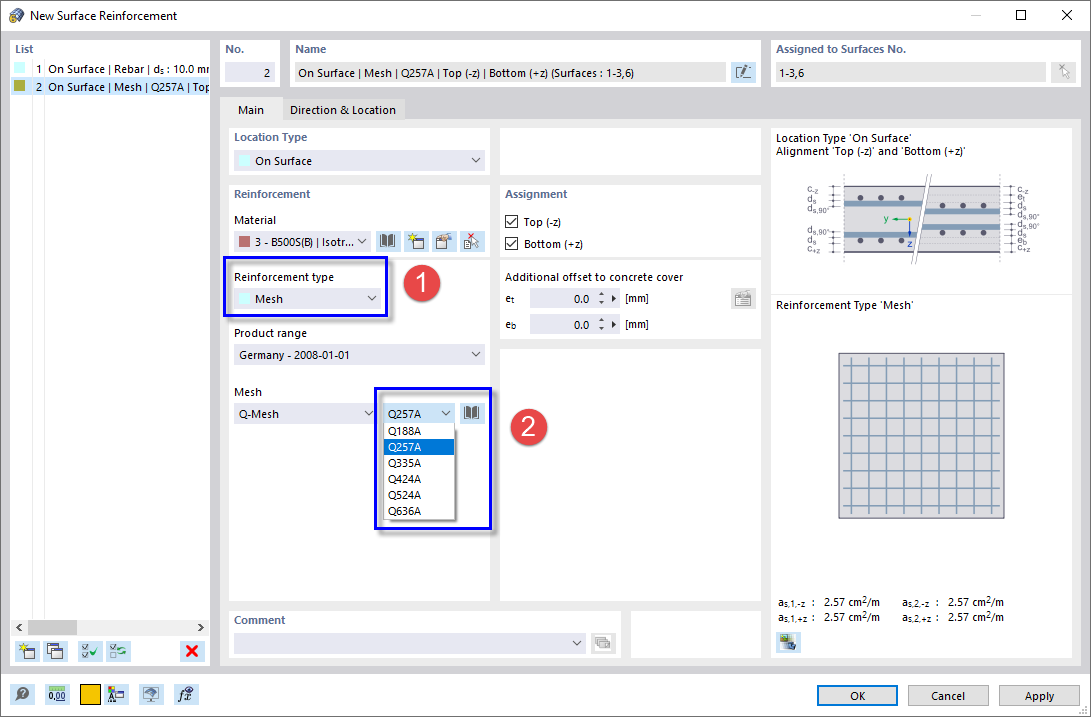Edit the selected material B500S(B)
This screenshot has width=1091, height=717.
[443, 241]
